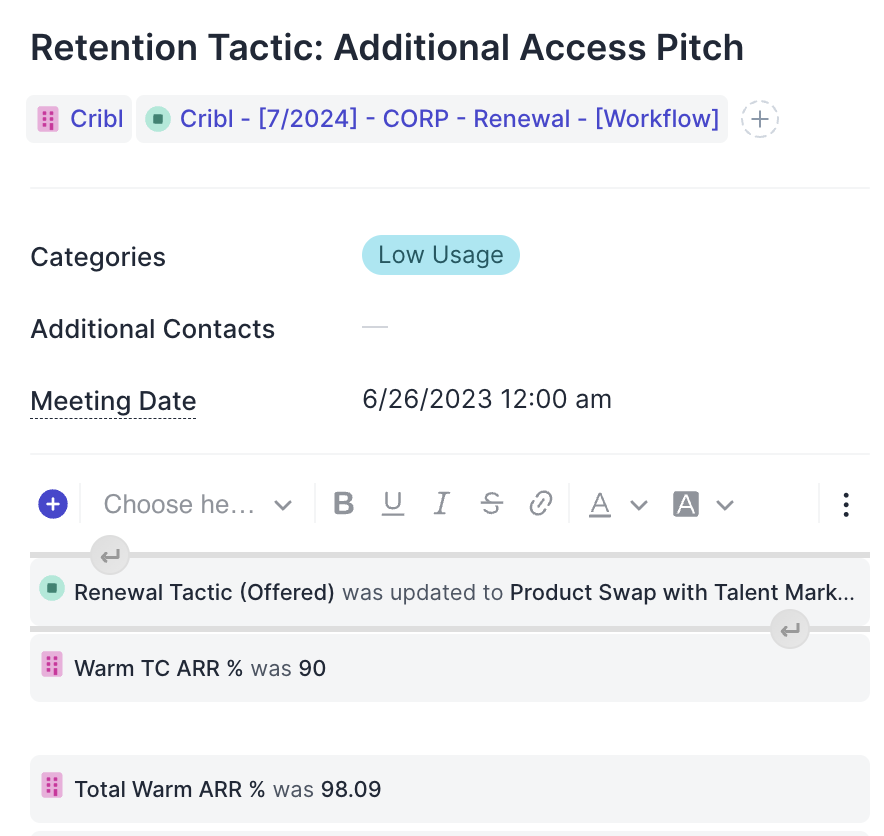
Task: Toggle underline formatting
Action: point(393,504)
